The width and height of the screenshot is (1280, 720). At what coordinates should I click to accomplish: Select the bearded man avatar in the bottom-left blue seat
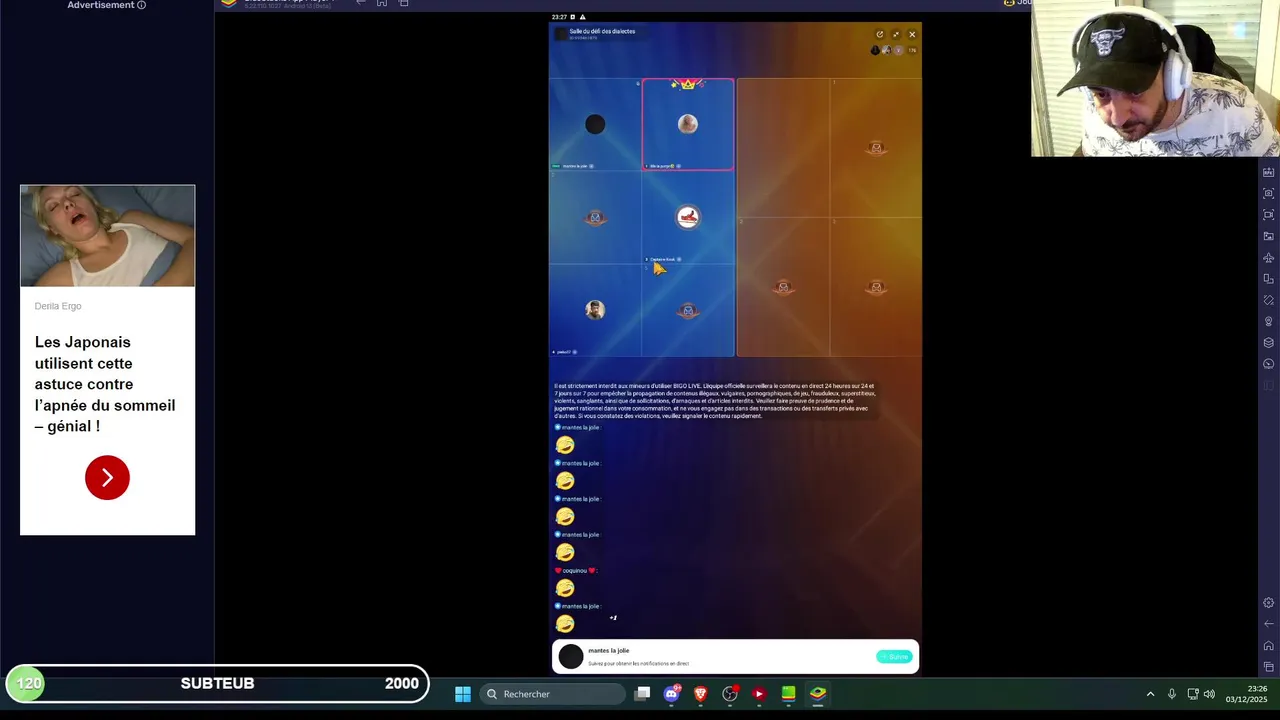(x=595, y=310)
